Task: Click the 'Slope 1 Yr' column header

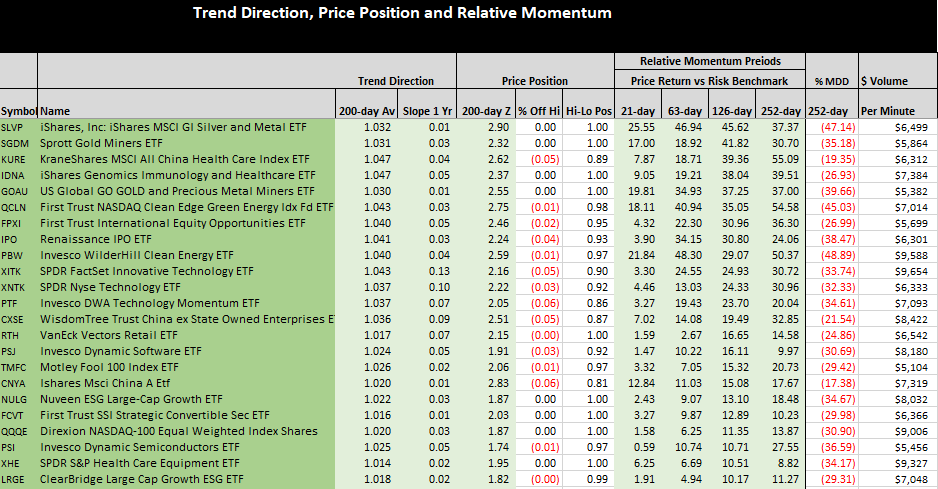Action: (427, 110)
